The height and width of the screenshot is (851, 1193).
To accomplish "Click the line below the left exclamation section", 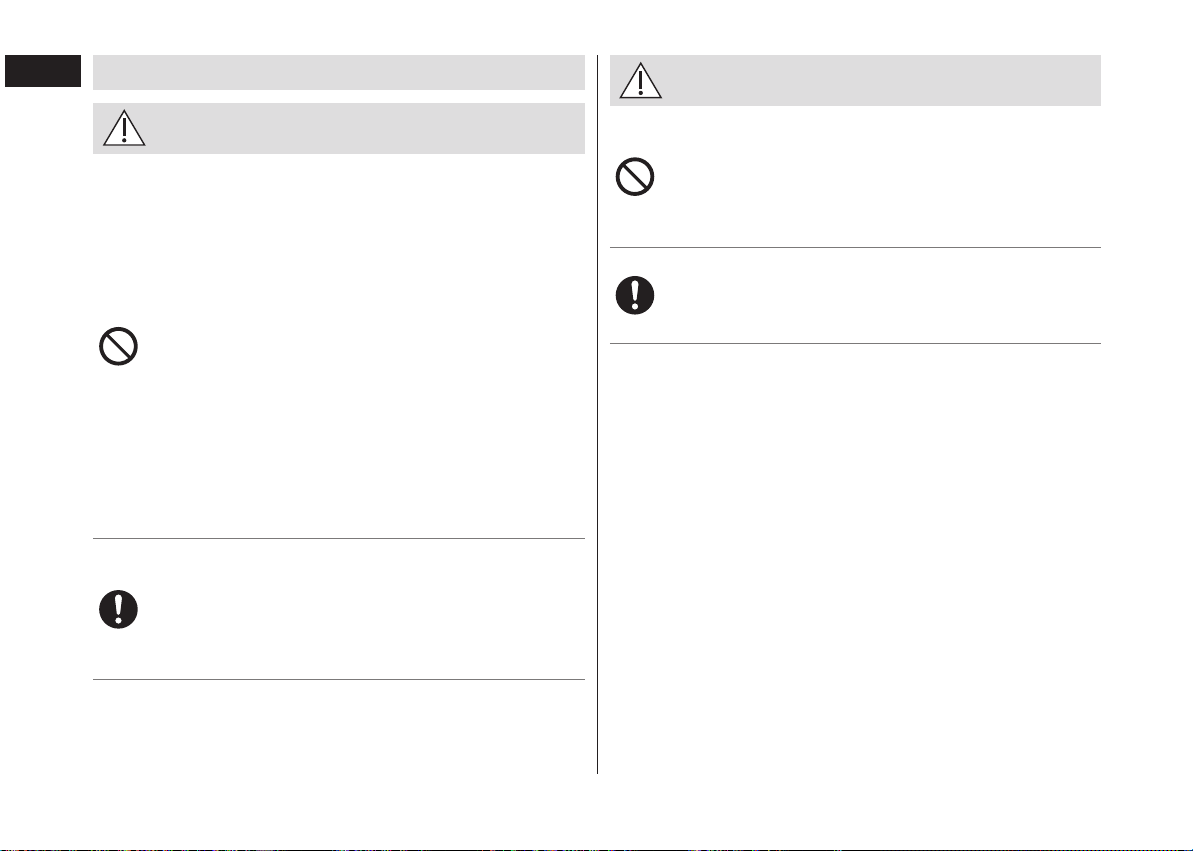I will pos(339,679).
